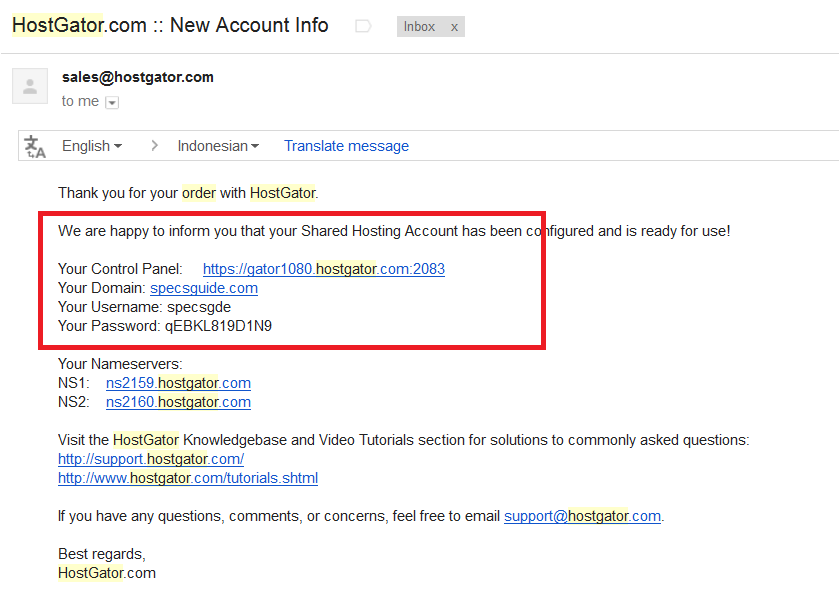Open the gator1080 control panel link

point(323,269)
